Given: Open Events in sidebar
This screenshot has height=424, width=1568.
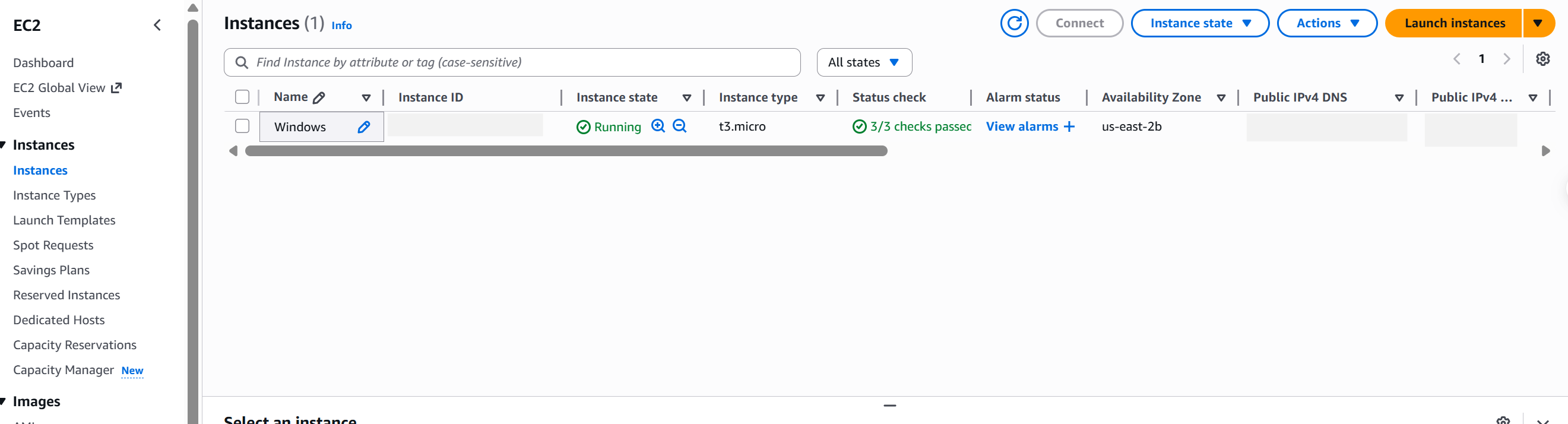Looking at the screenshot, I should pos(31,113).
